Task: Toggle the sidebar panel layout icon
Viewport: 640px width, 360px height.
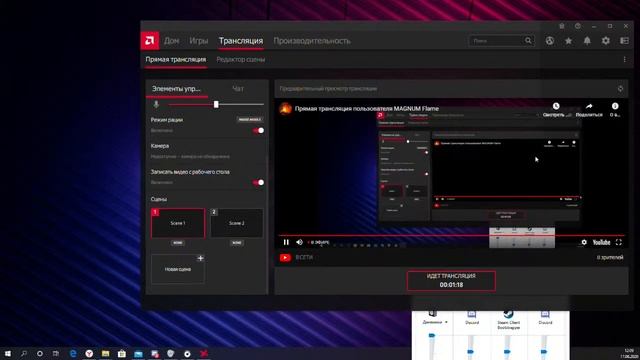Action: (x=624, y=41)
